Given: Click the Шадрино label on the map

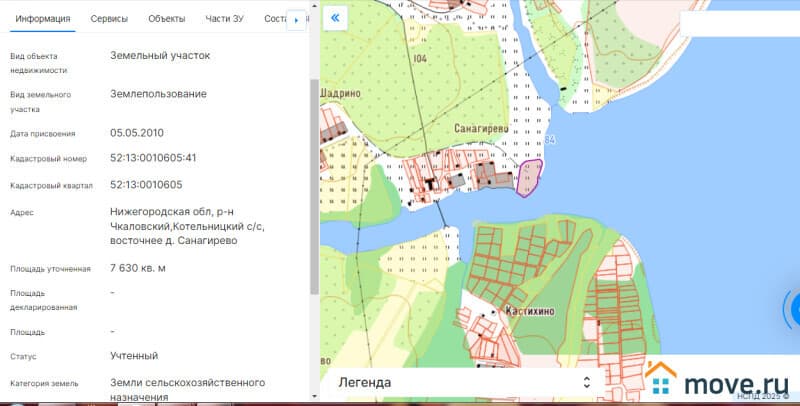Looking at the screenshot, I should click(340, 93).
